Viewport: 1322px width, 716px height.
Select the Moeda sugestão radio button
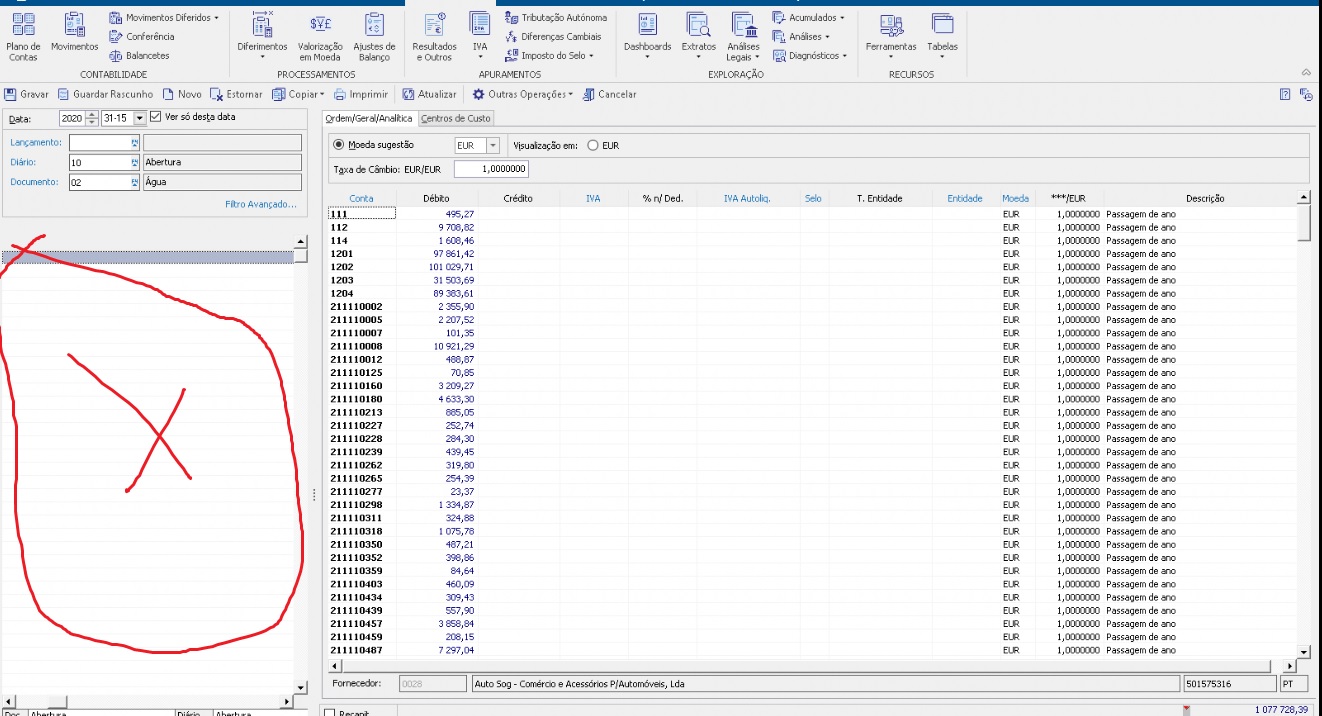pos(339,145)
